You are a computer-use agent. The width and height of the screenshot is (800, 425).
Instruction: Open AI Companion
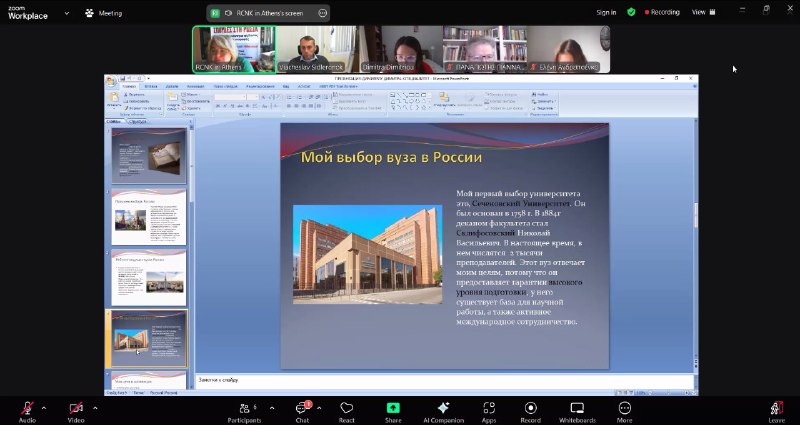[x=443, y=412]
